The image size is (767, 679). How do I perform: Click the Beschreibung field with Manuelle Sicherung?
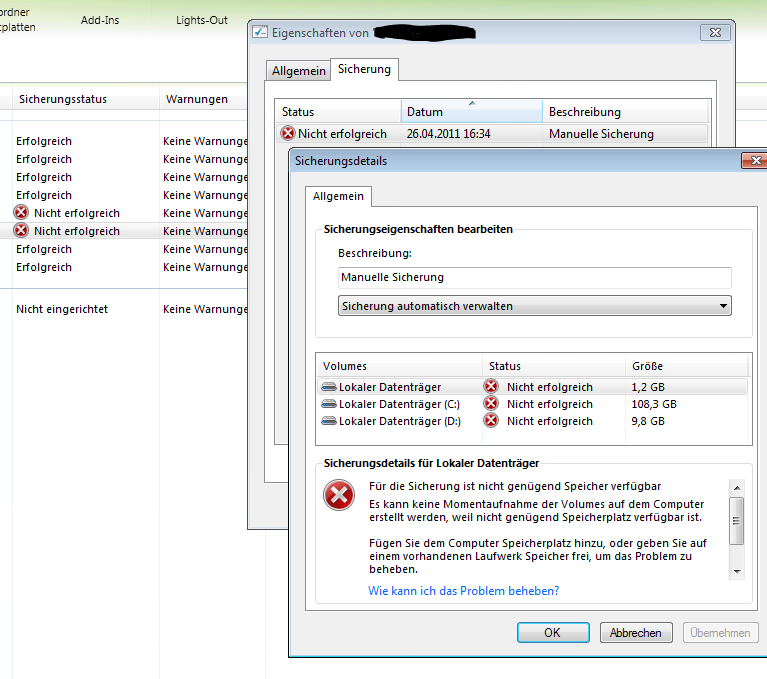[535, 277]
